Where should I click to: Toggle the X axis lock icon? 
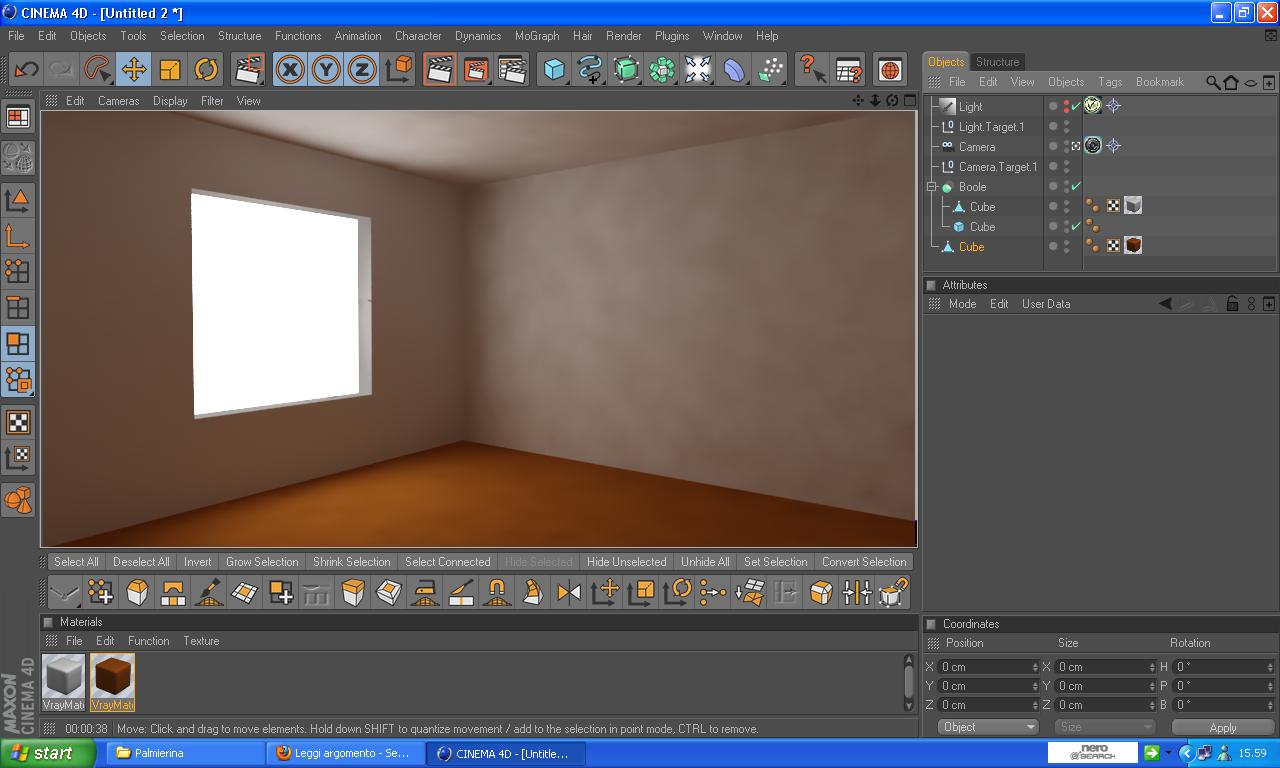tap(290, 69)
